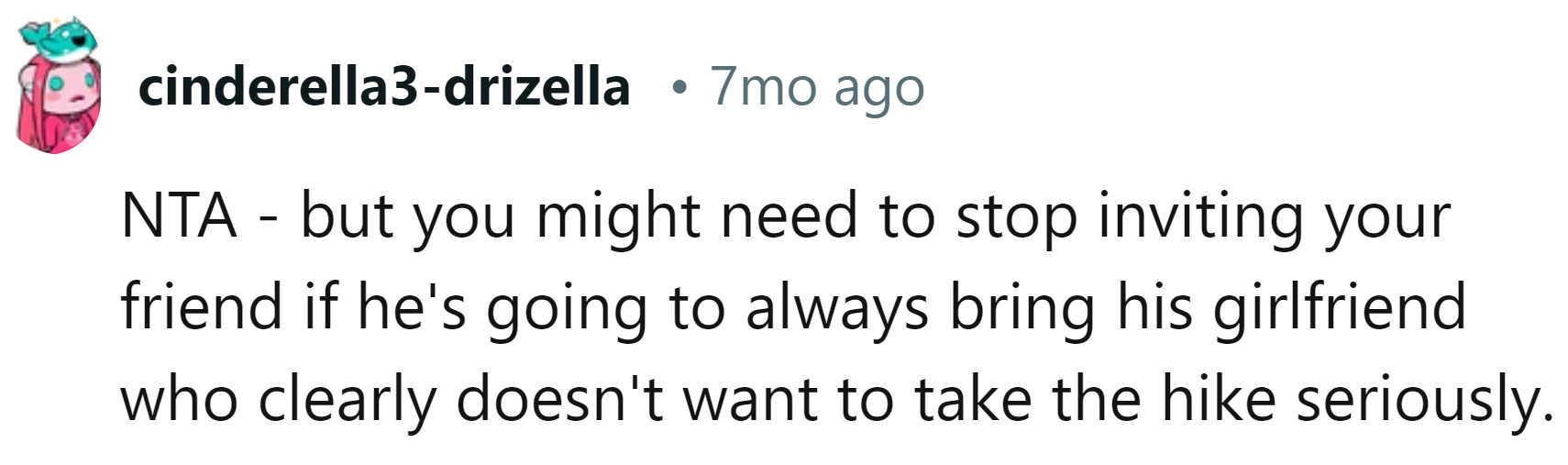Open the cinderella3-drizella profile link

click(383, 87)
